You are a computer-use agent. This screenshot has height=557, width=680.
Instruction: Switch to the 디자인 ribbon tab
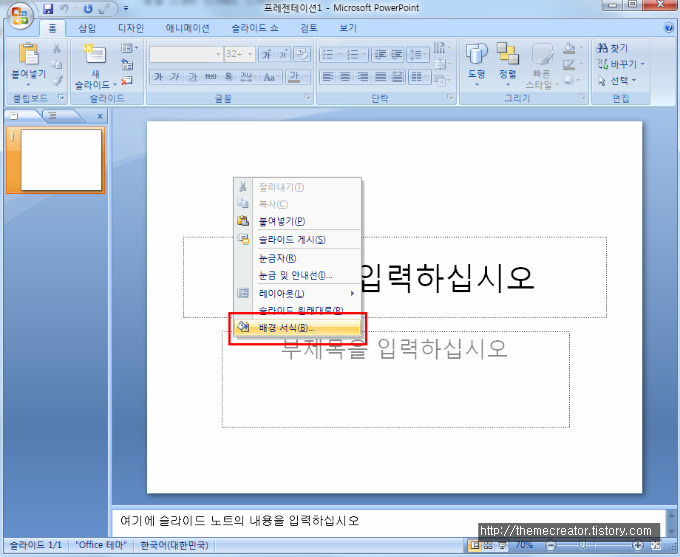[x=131, y=28]
